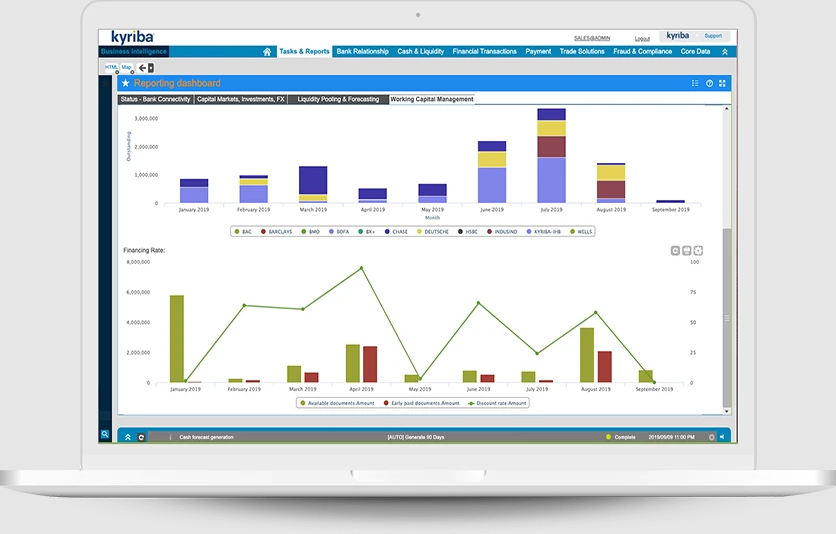836x534 pixels.
Task: Open the Payment menu
Action: tap(538, 52)
